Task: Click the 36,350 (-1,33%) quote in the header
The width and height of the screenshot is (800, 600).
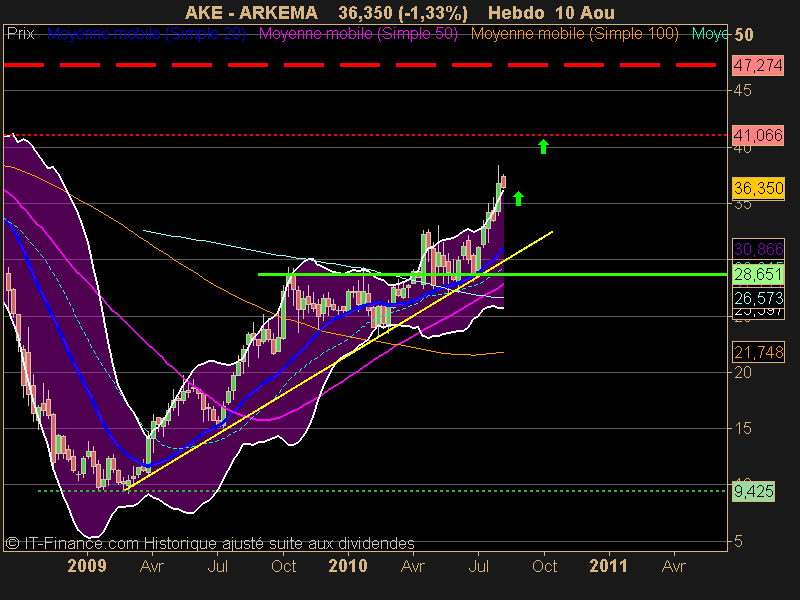Action: pyautogui.click(x=403, y=13)
